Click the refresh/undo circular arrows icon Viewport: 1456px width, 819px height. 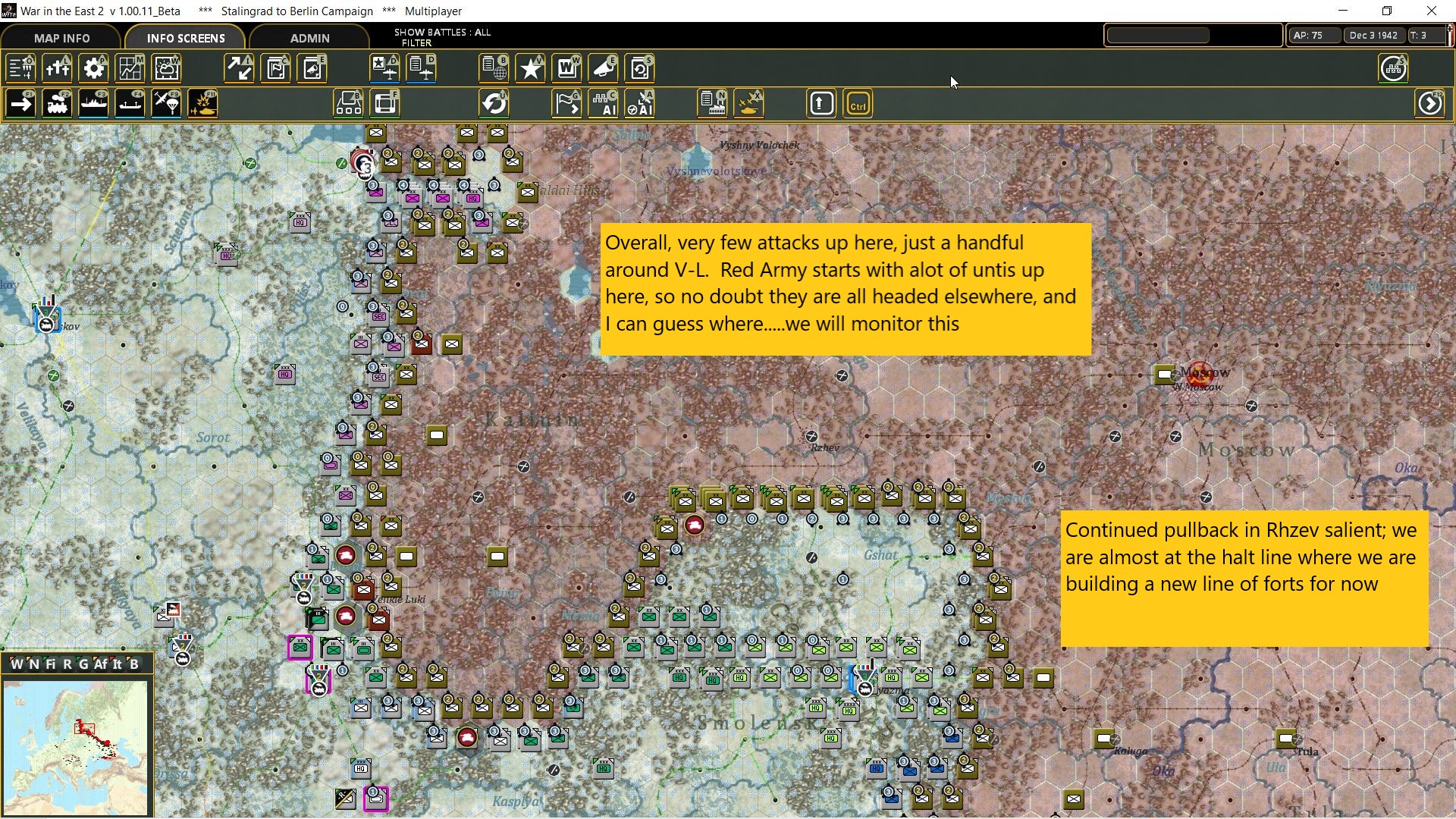[x=494, y=104]
